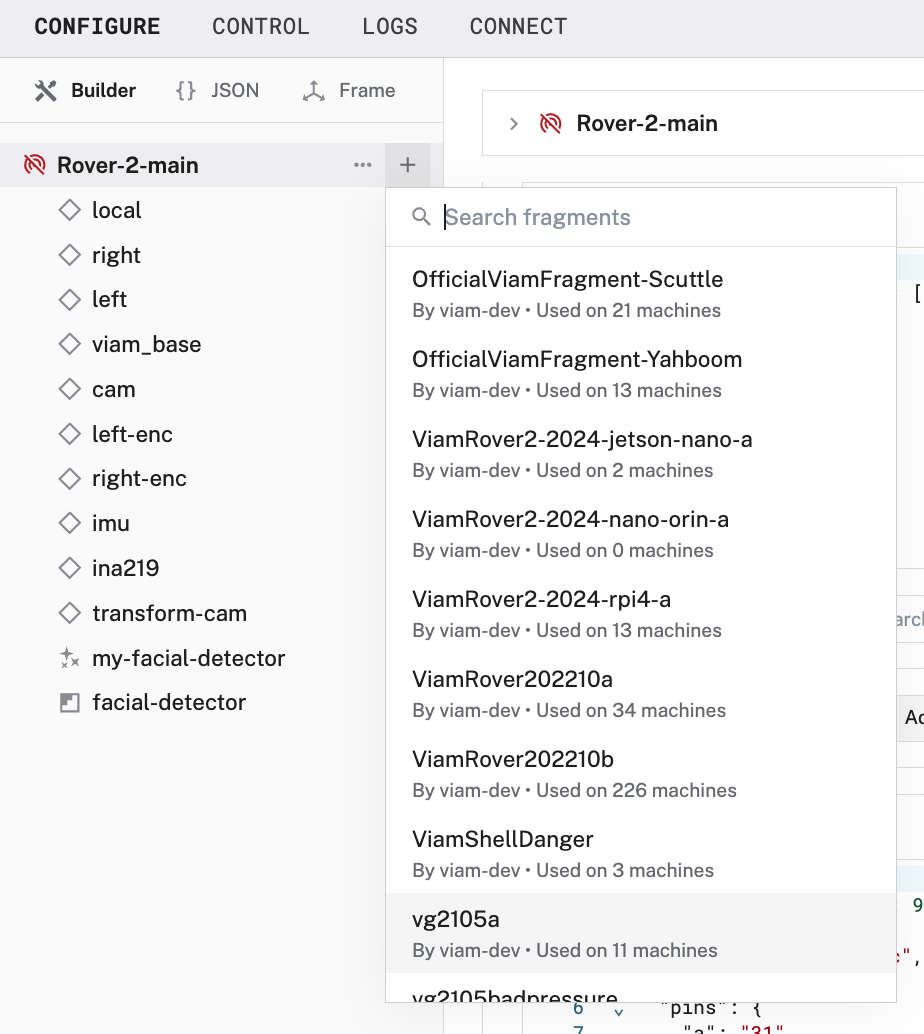The width and height of the screenshot is (924, 1034).
Task: Click the diamond icon next to imu
Action: [x=69, y=523]
